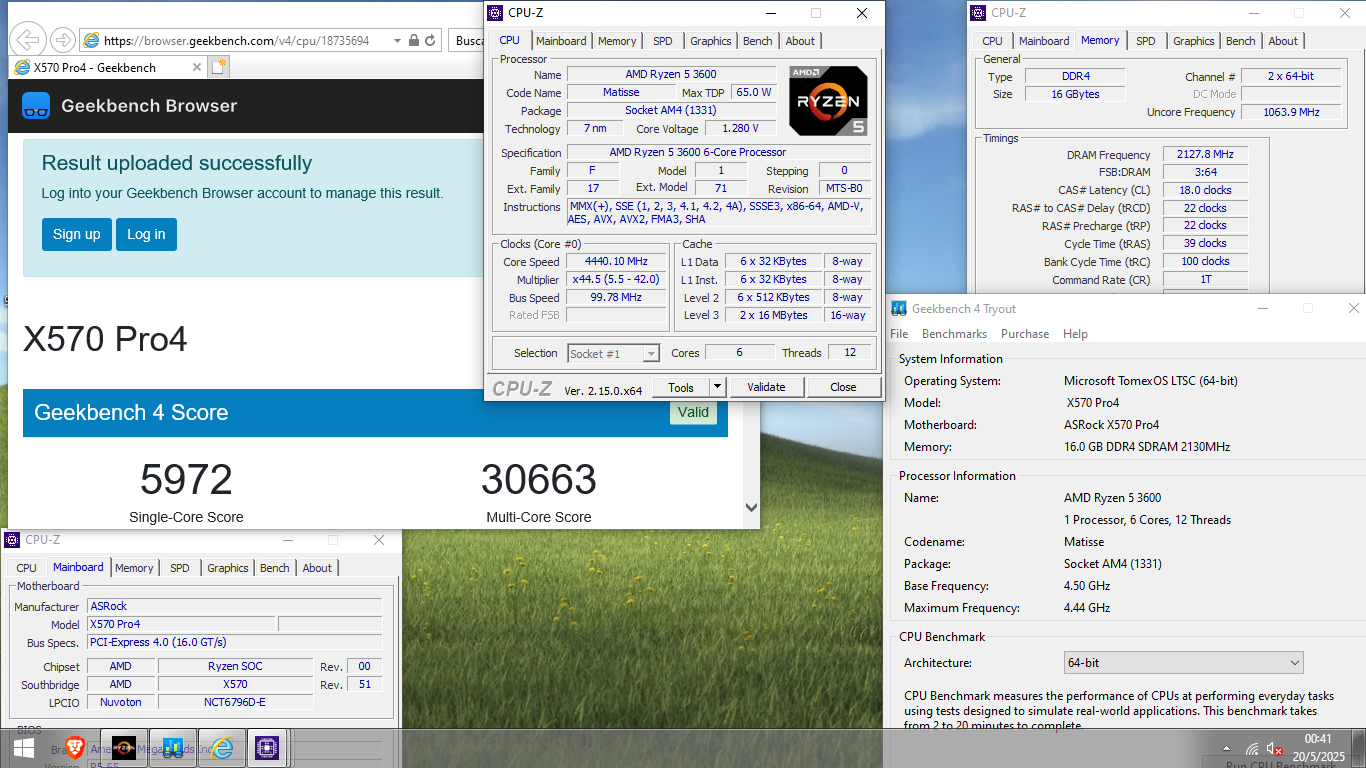This screenshot has height=768, width=1366.
Task: Switch to SPD tab in center CPU-Z window
Action: (x=662, y=41)
